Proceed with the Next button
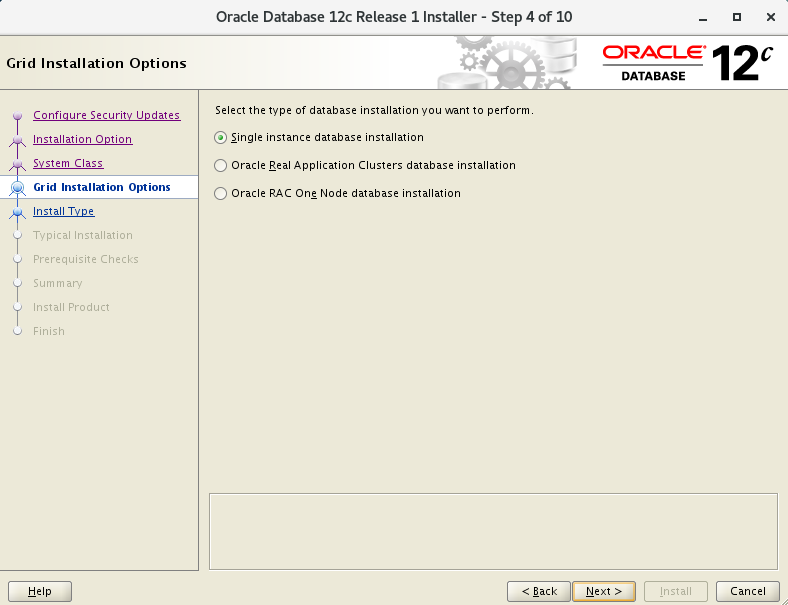The height and width of the screenshot is (605, 788). (604, 591)
